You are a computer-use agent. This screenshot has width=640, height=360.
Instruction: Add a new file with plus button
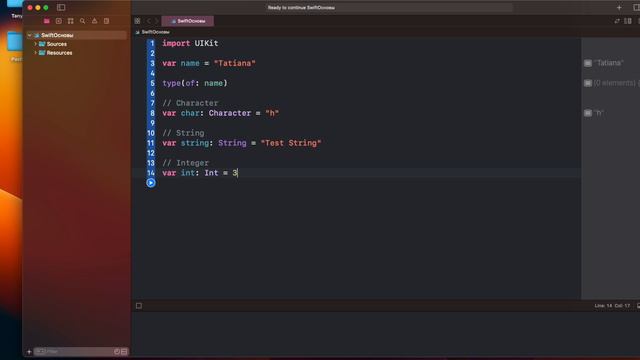point(29,351)
